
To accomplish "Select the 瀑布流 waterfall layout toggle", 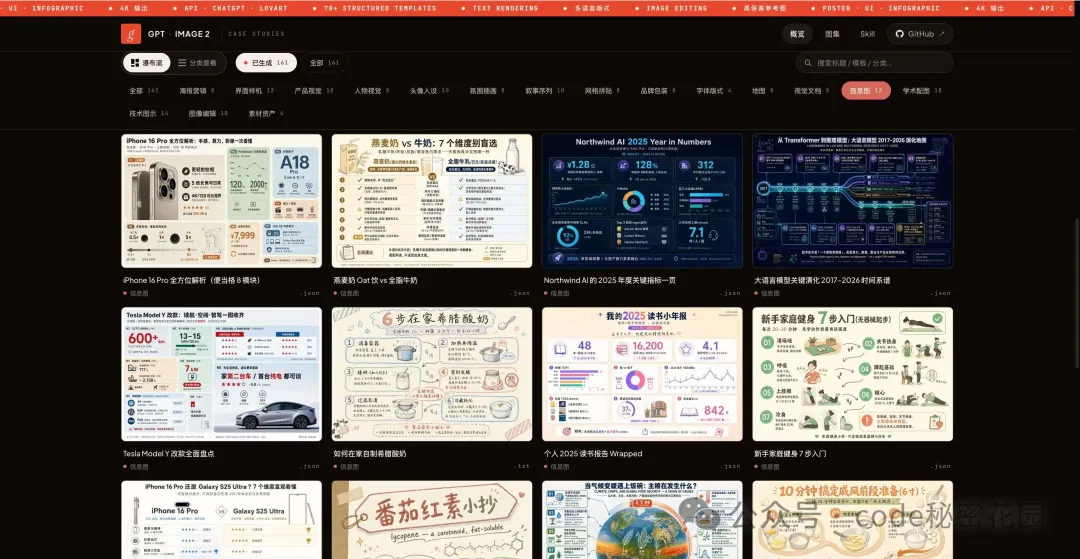I will [147, 63].
